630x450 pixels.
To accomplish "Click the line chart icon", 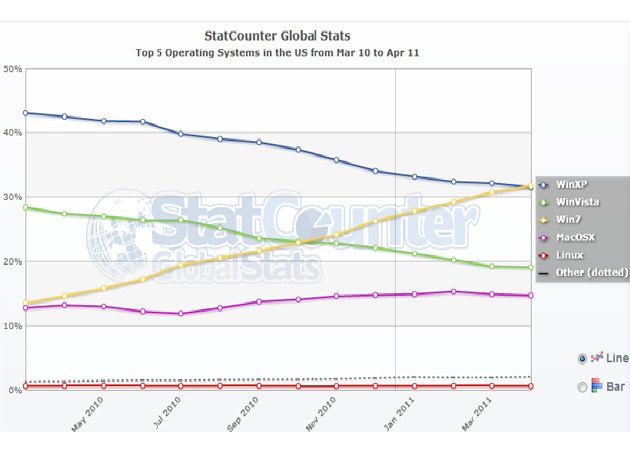I will pyautogui.click(x=597, y=358).
